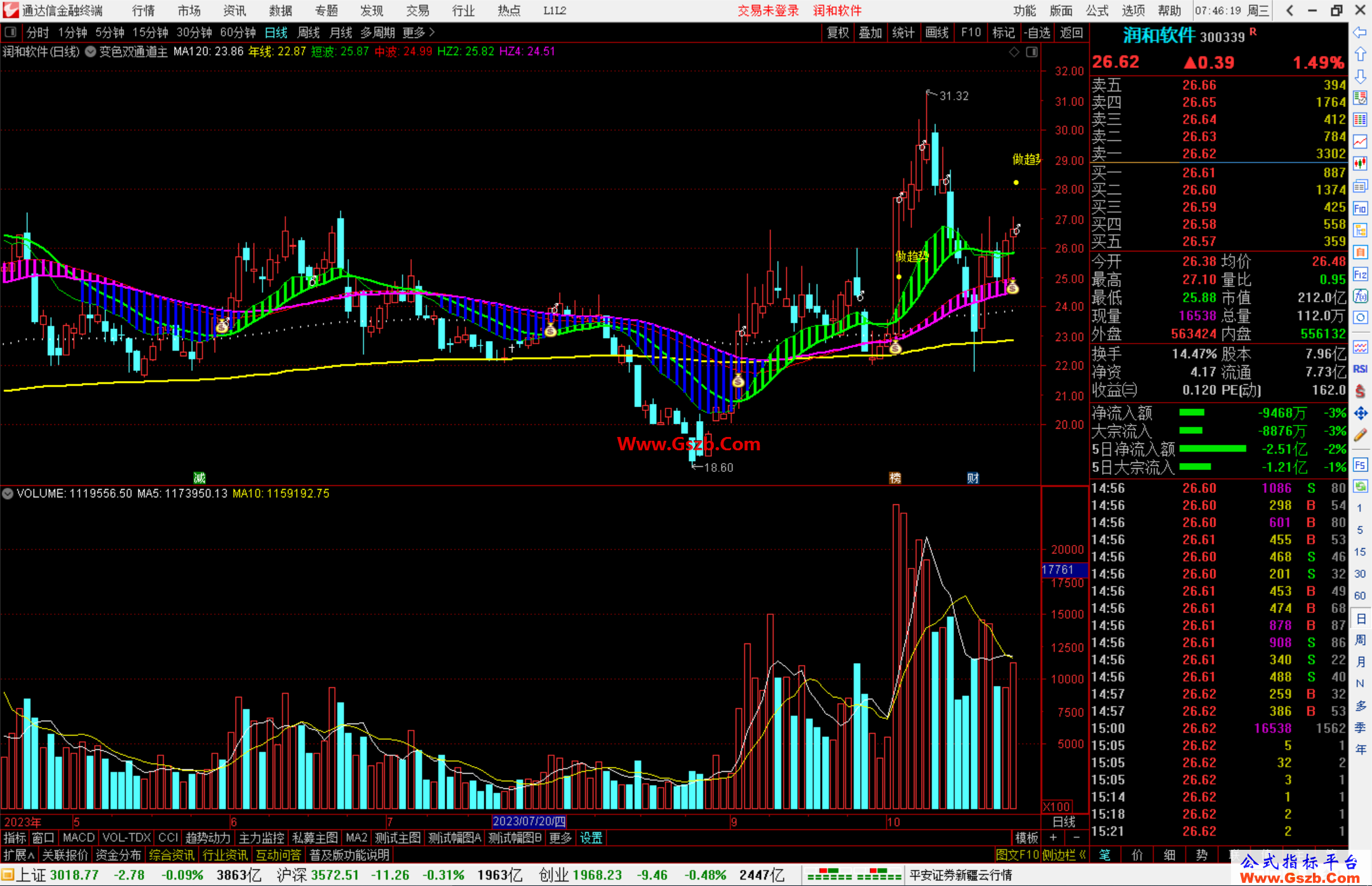Click the 图文F10 button in bottom bar
This screenshot has height=886, width=1372.
point(1018,855)
